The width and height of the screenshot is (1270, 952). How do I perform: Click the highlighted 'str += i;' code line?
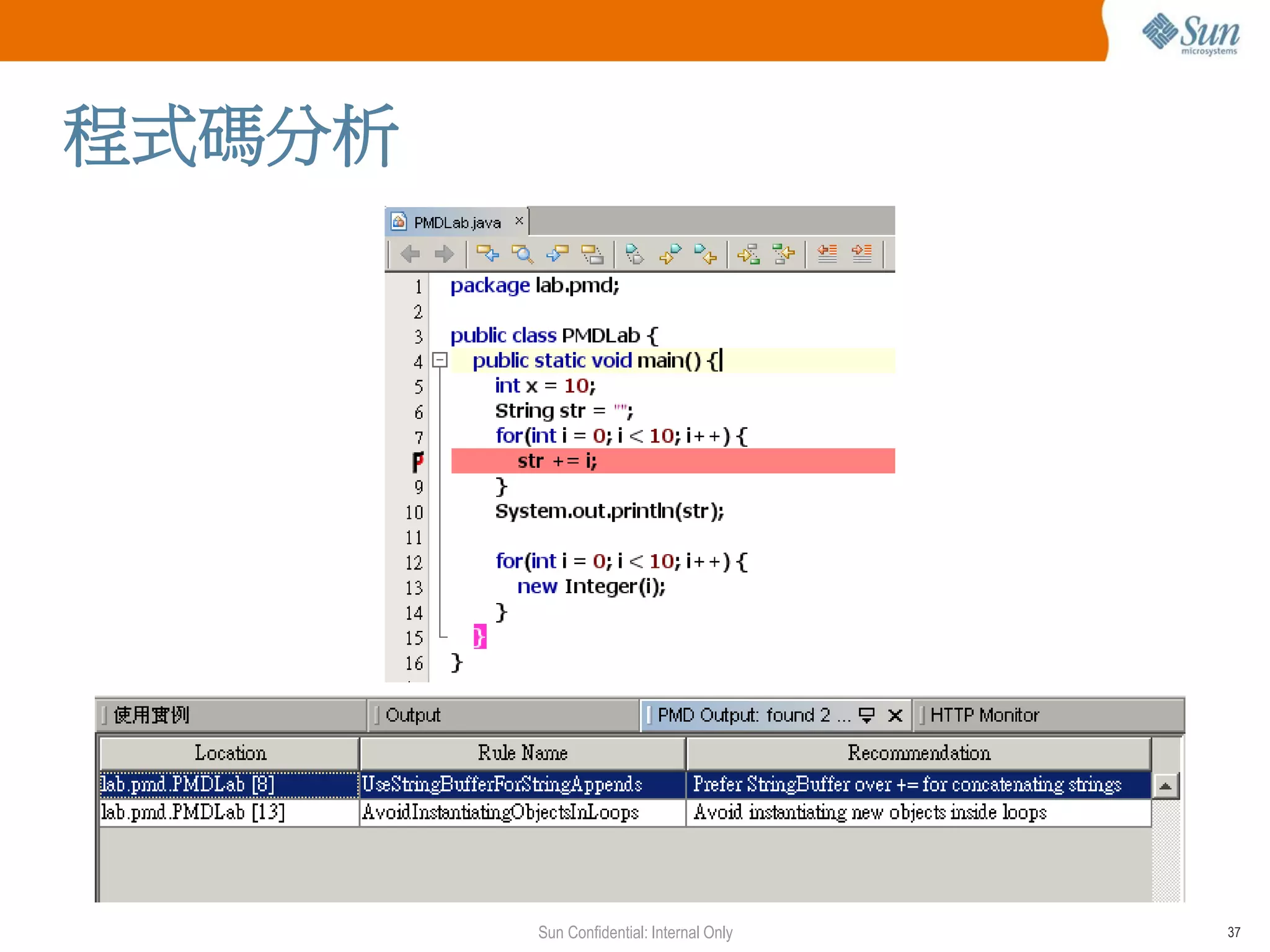coord(673,461)
